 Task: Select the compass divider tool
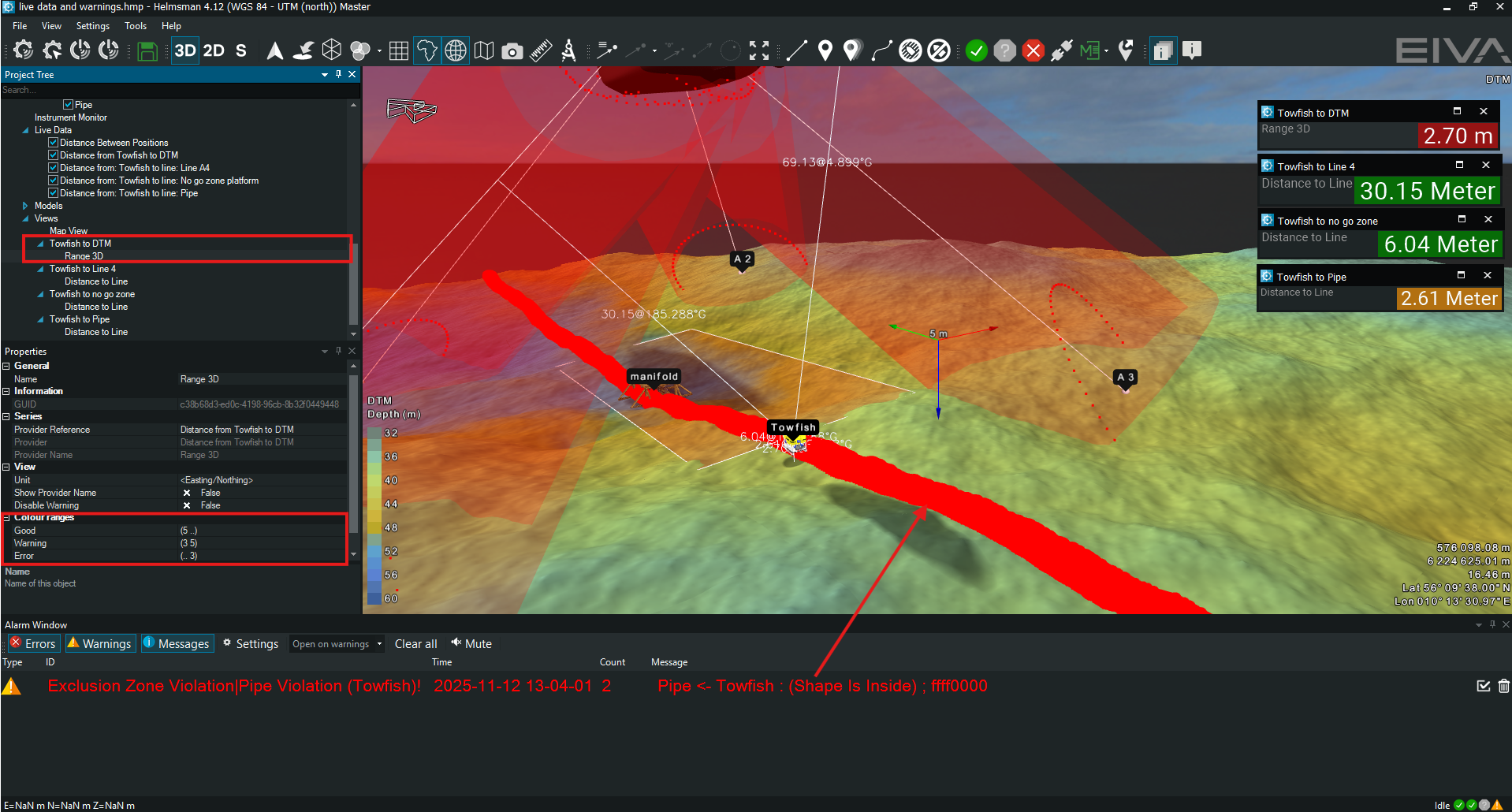pos(568,51)
